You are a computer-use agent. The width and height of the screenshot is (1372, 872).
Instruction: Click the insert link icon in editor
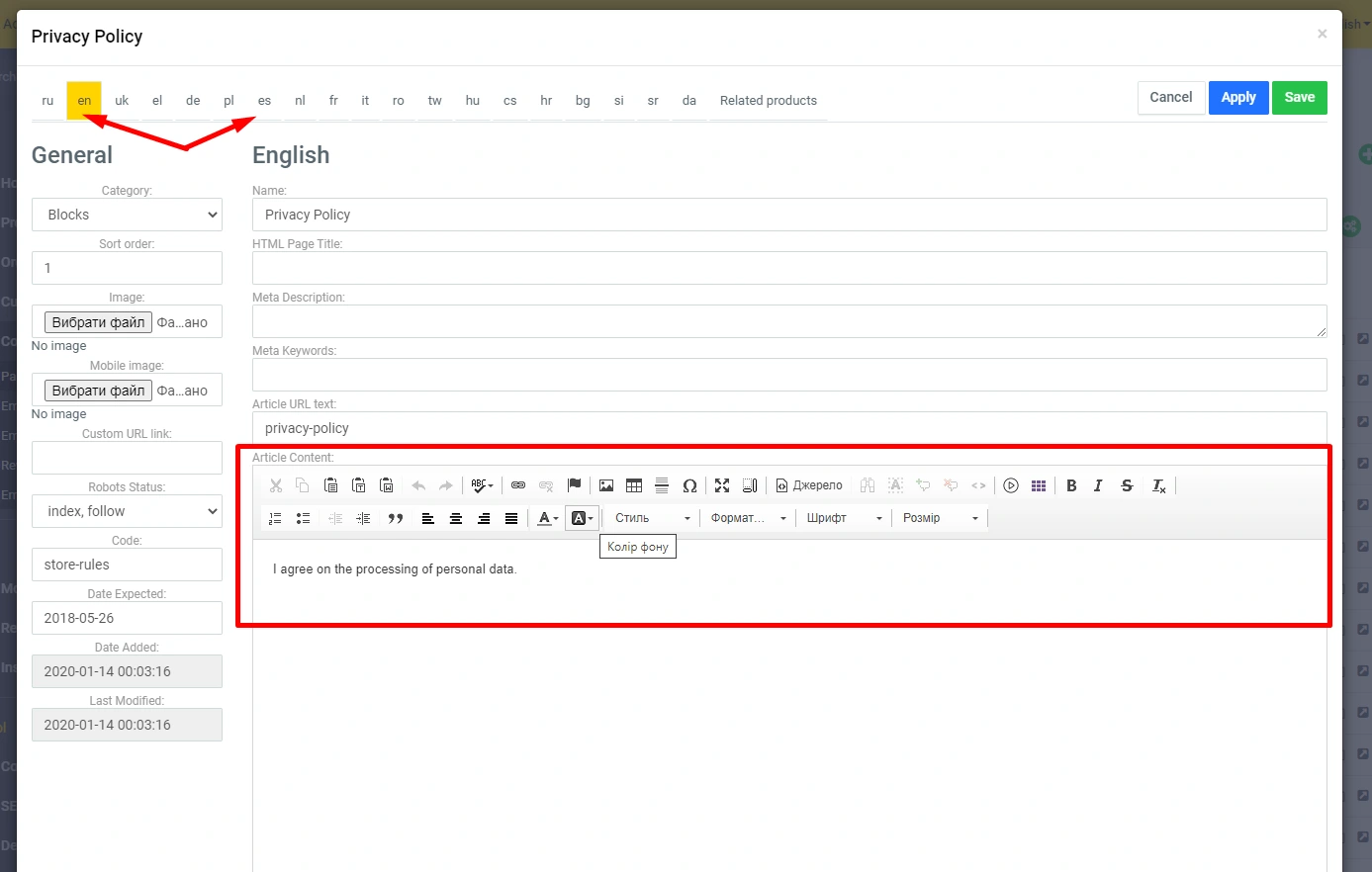tap(518, 485)
